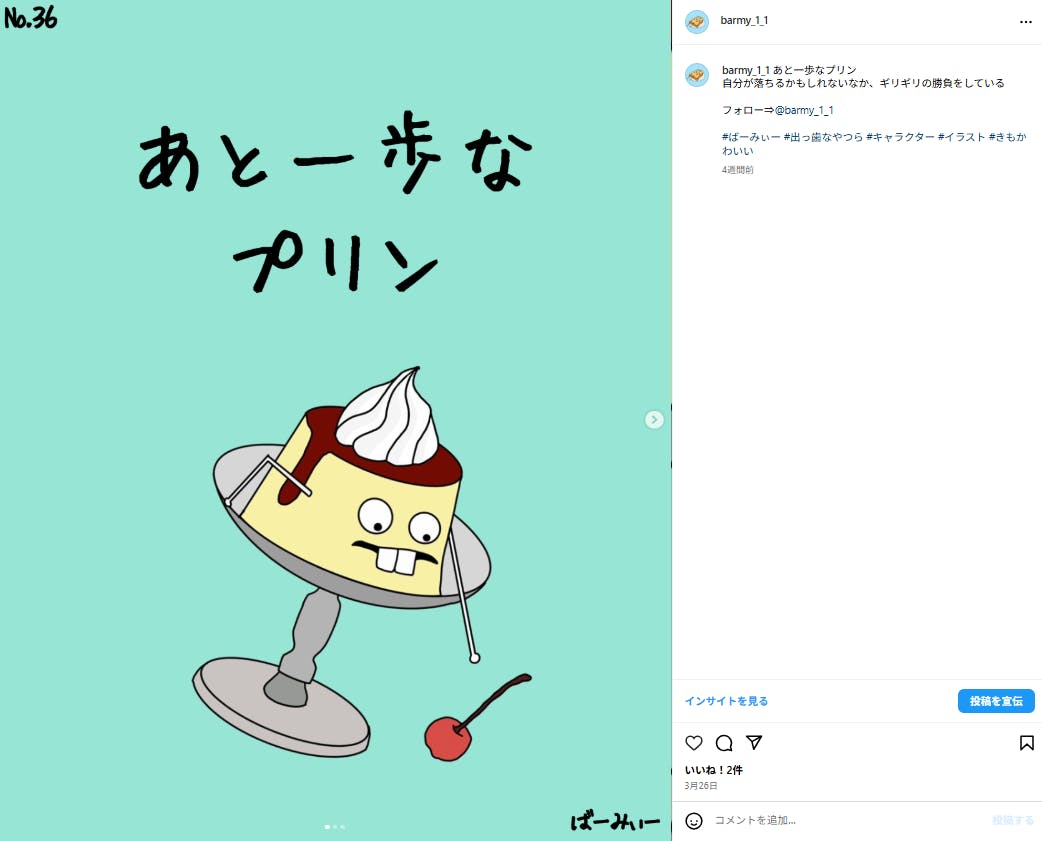Open the three-dot more options menu
The height and width of the screenshot is (841, 1042).
[x=1026, y=22]
